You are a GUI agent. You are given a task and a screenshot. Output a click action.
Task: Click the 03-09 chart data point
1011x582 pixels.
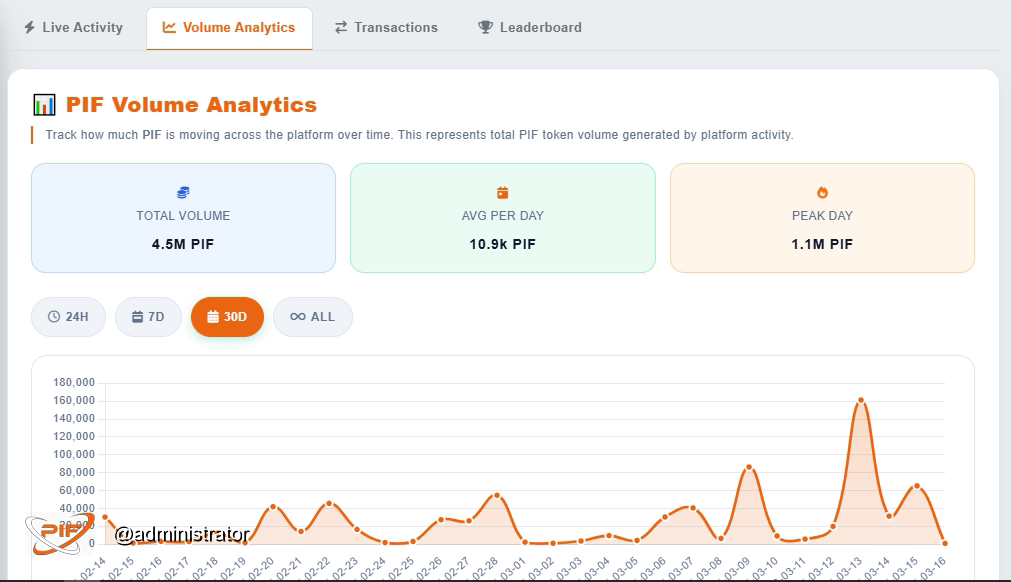click(x=749, y=467)
